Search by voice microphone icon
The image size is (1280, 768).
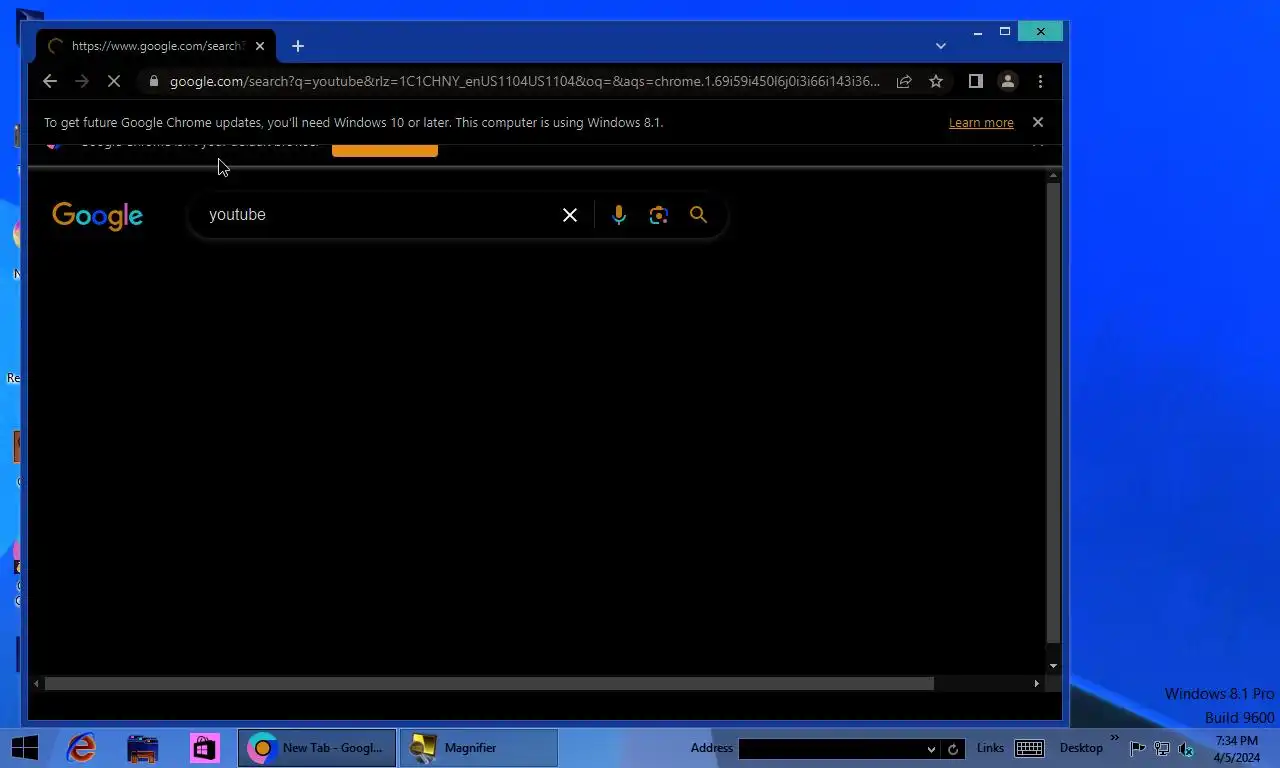click(619, 215)
